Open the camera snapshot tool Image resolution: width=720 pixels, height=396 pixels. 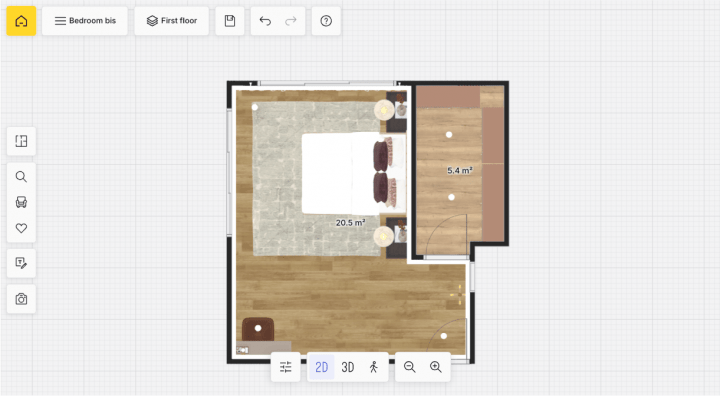tap(21, 299)
